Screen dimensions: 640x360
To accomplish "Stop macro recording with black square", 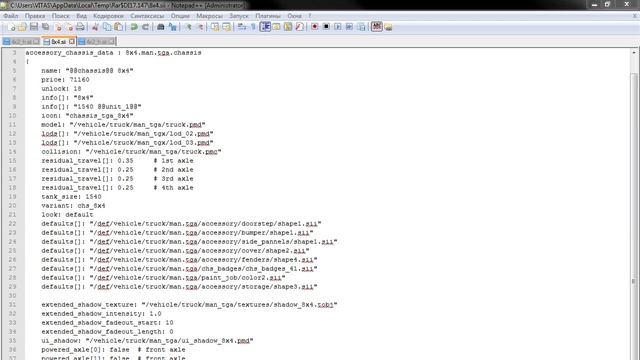I will point(326,27).
